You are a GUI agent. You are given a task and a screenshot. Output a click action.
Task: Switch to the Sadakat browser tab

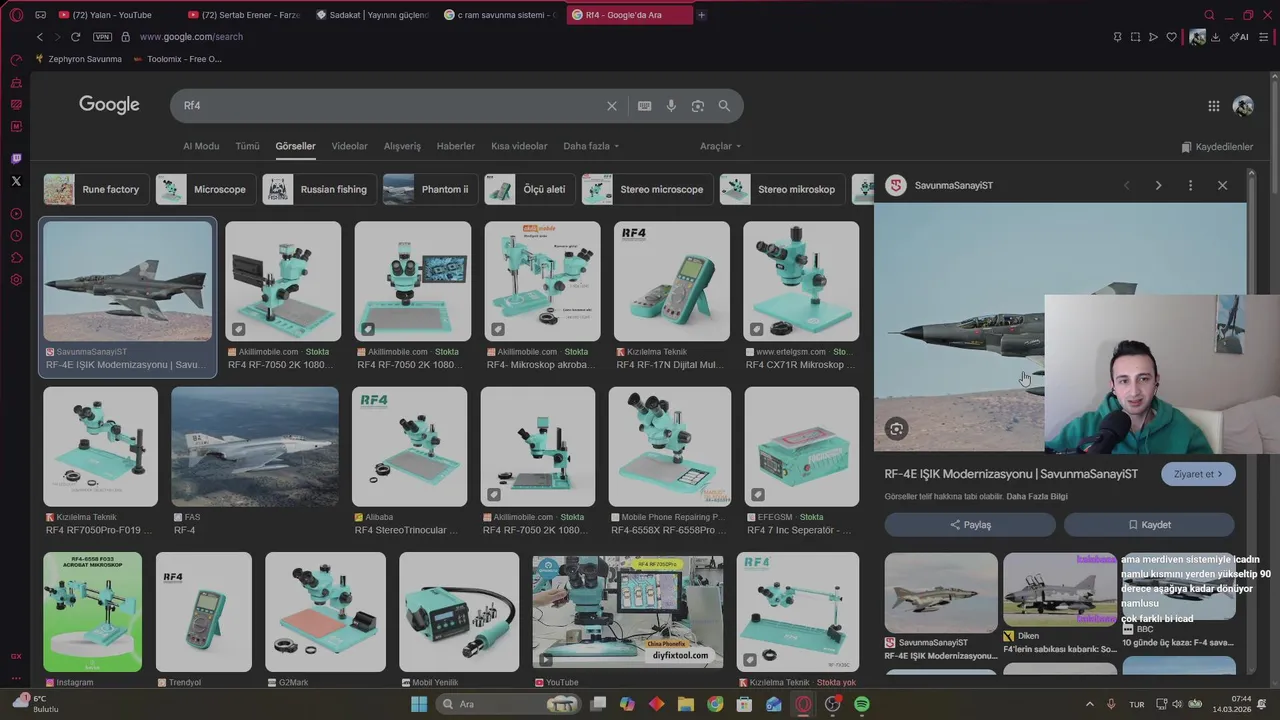[372, 15]
